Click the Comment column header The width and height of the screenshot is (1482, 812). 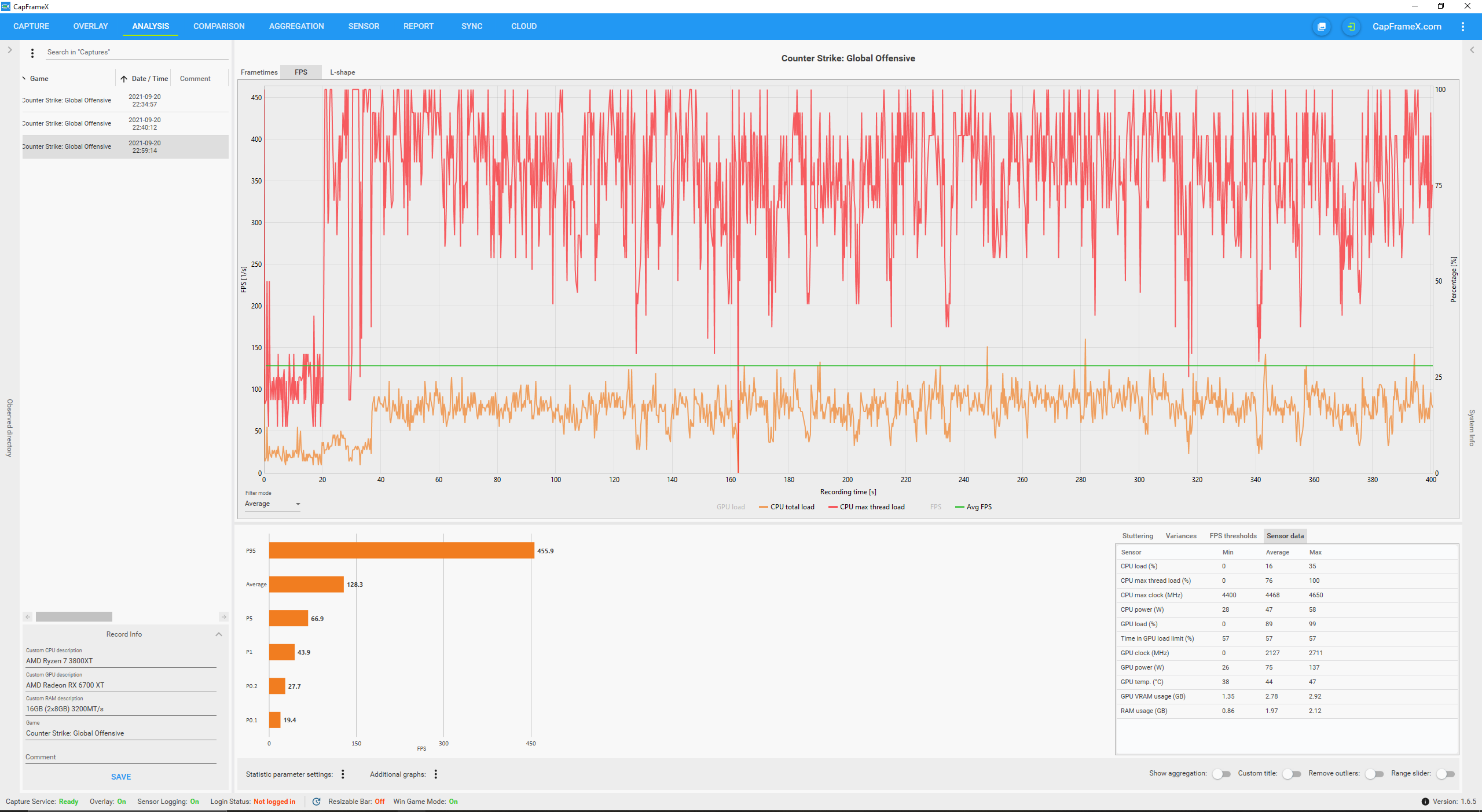coord(195,79)
